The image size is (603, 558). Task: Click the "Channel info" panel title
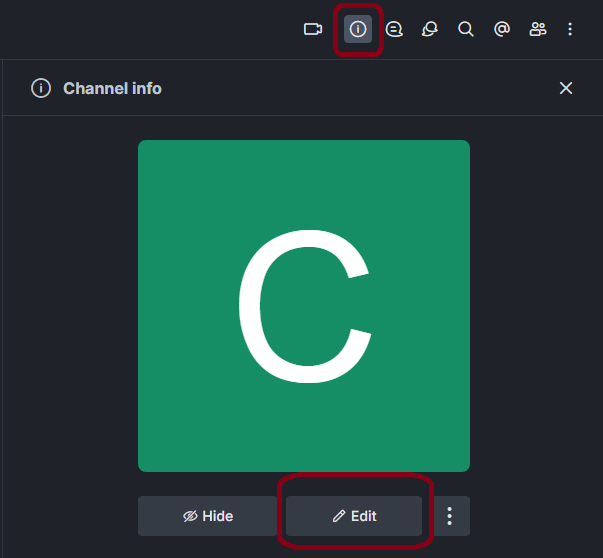[112, 88]
